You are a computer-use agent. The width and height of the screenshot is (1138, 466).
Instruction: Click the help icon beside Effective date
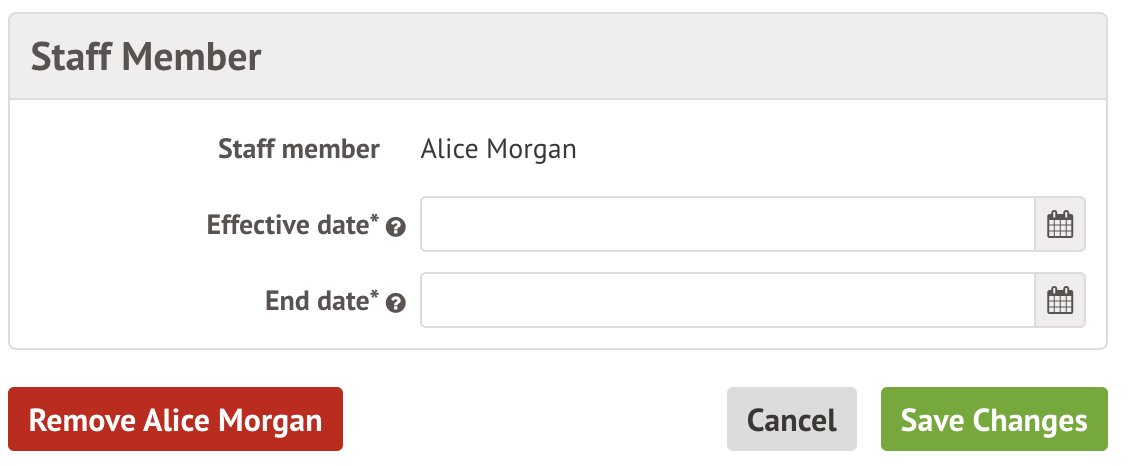click(396, 228)
